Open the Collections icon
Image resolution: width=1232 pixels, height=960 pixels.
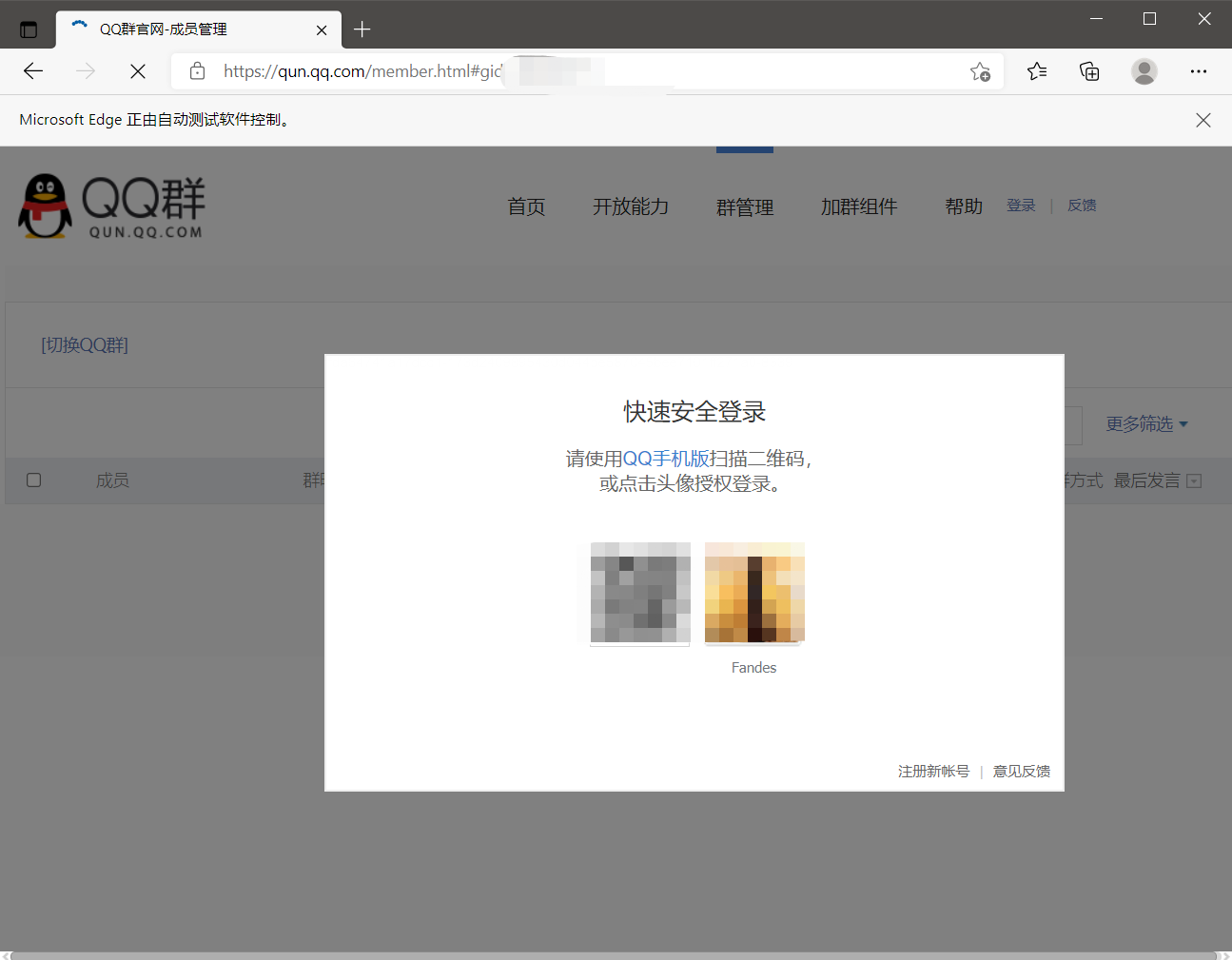(x=1089, y=71)
